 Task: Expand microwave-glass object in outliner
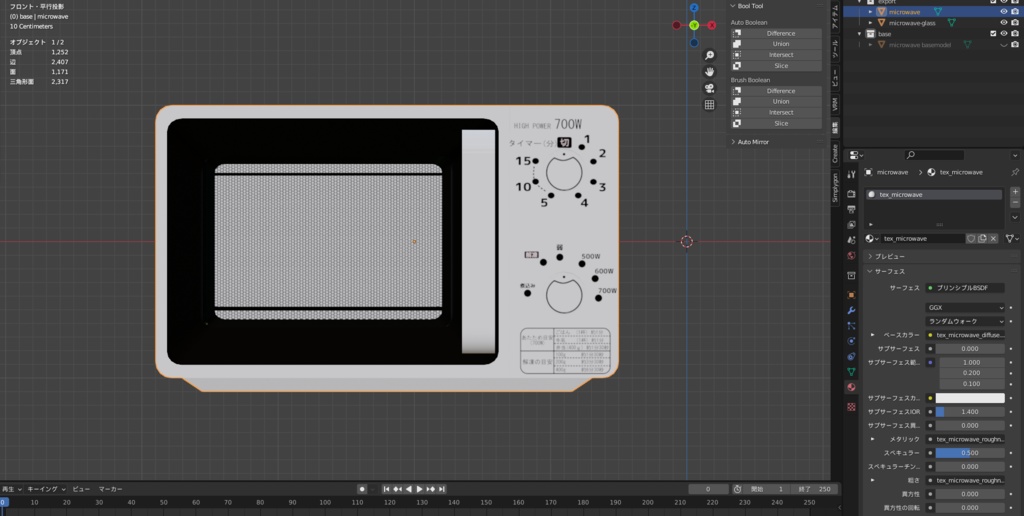click(871, 23)
